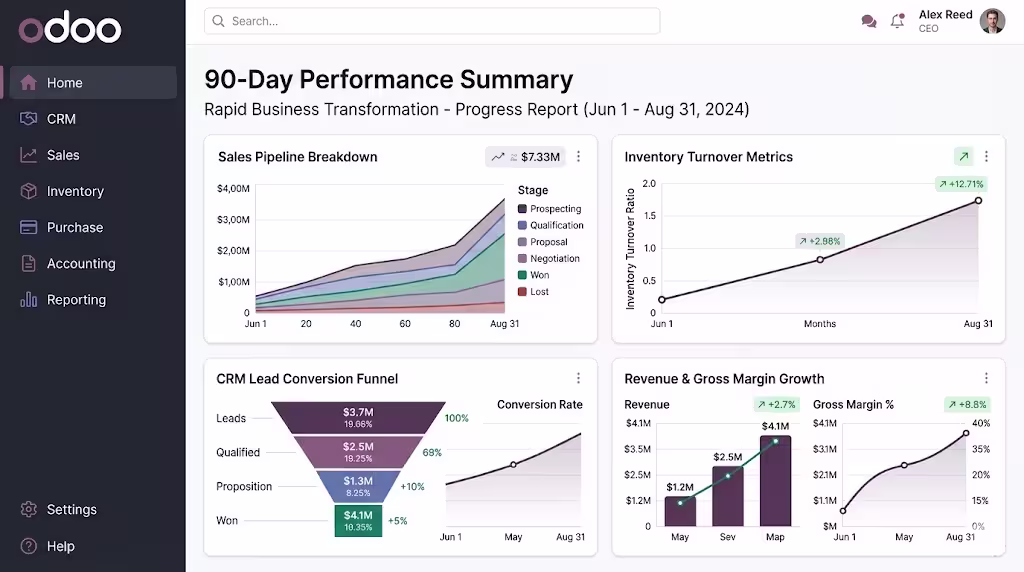
Task: Click Alex Reed's profile avatar
Action: point(993,21)
